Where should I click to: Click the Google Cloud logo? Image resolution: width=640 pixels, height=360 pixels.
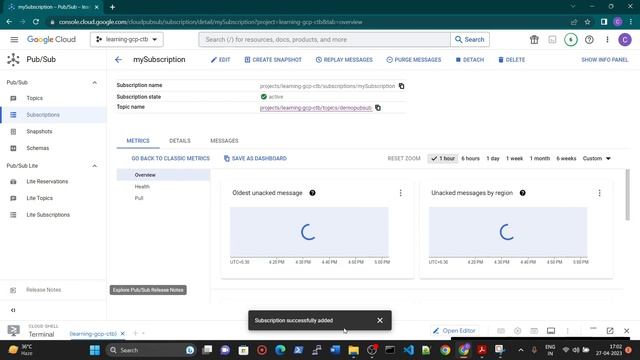pyautogui.click(x=51, y=40)
